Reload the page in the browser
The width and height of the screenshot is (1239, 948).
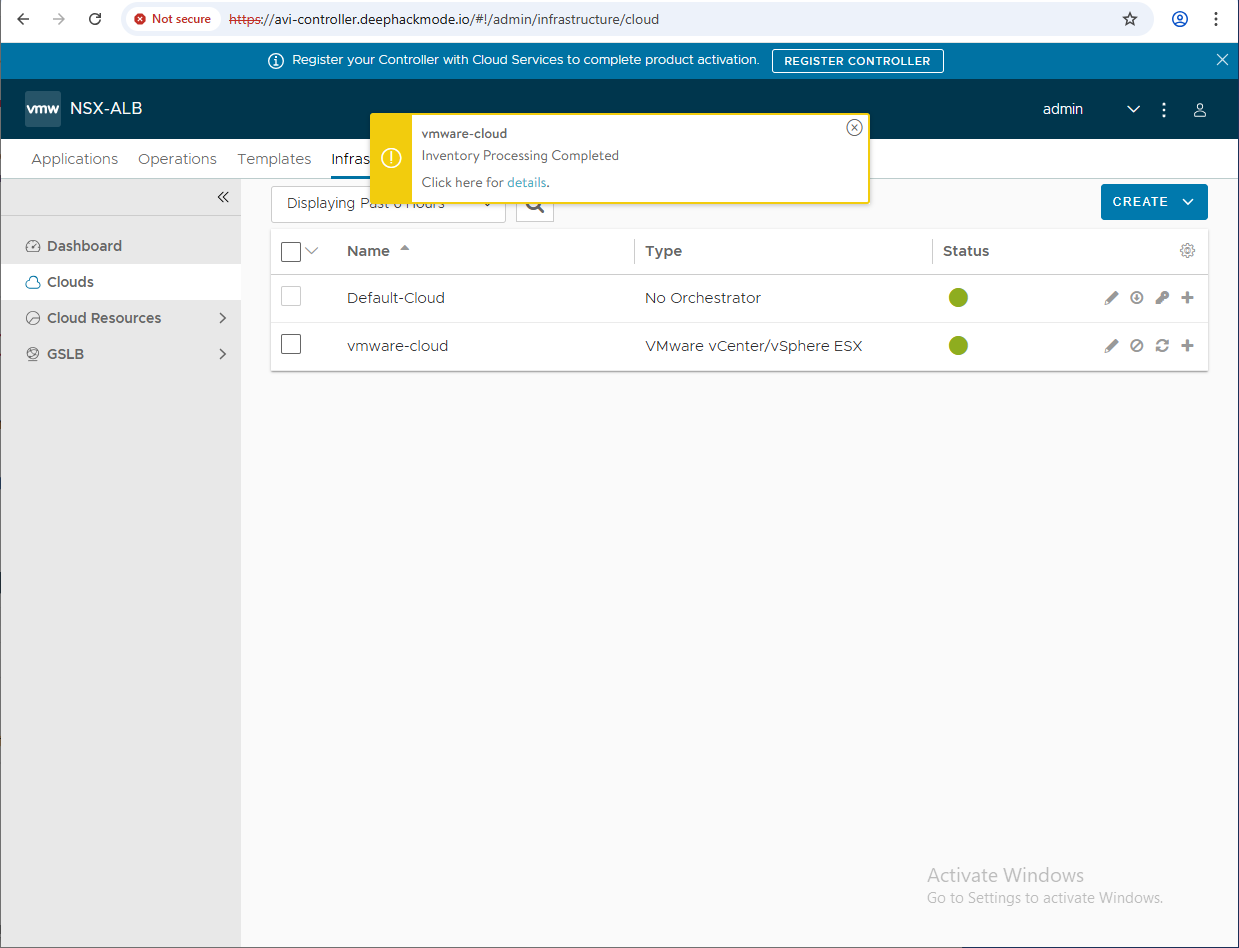click(94, 19)
